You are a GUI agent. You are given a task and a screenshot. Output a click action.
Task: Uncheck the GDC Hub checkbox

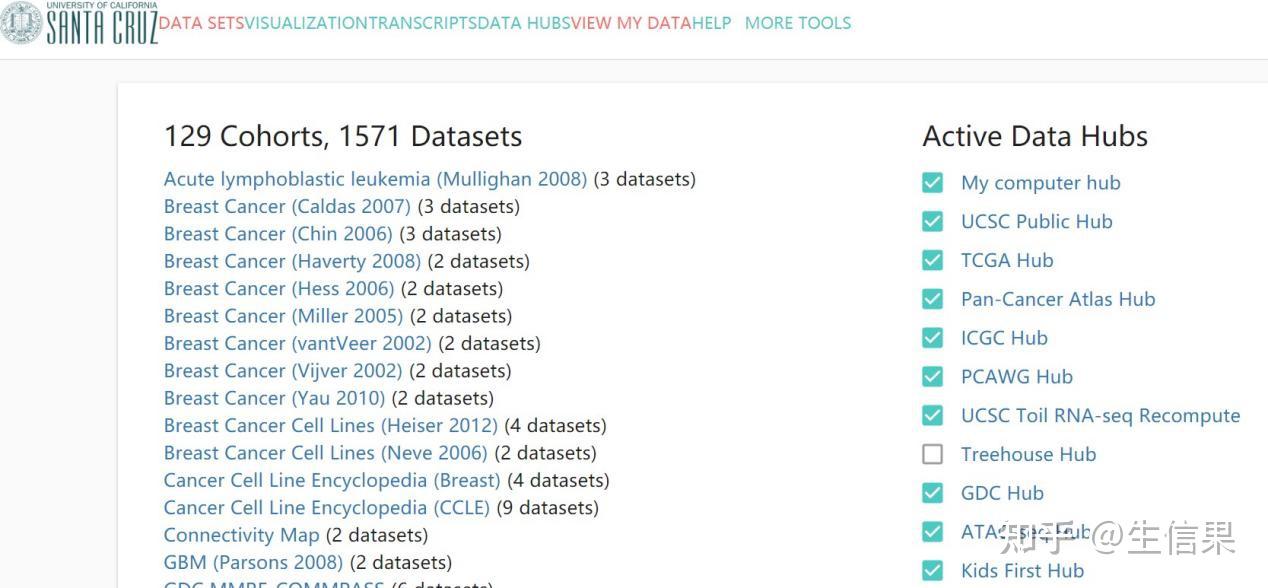click(x=932, y=493)
